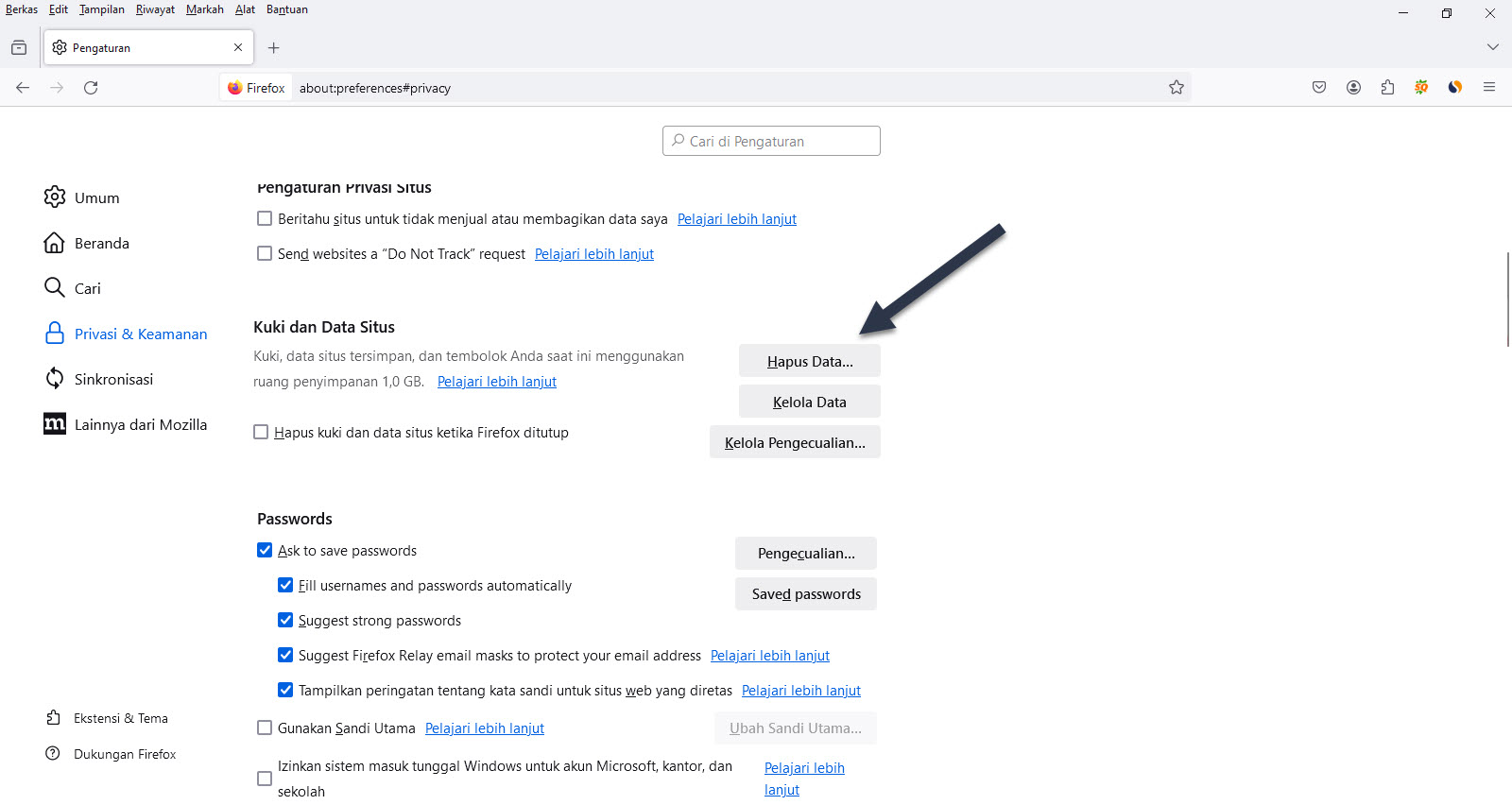Click the reload page icon
This screenshot has width=1512, height=805.
(91, 88)
